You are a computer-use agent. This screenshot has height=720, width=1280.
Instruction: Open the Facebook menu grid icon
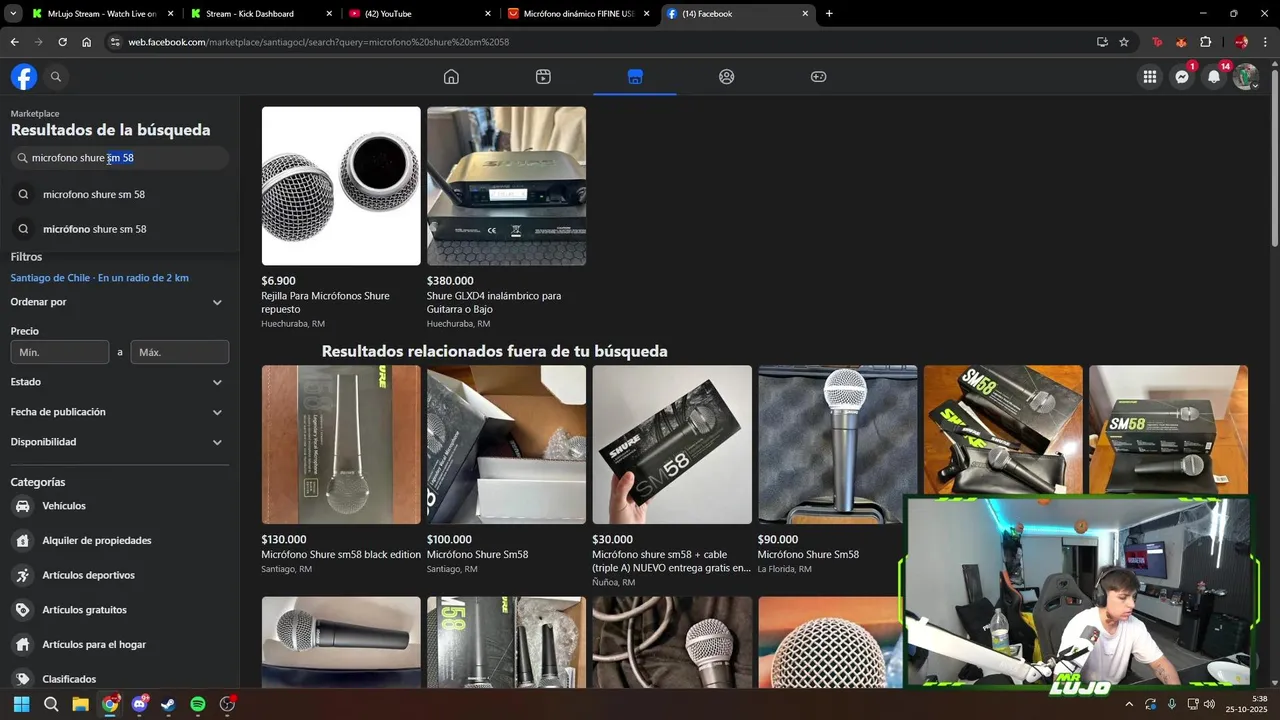1150,77
